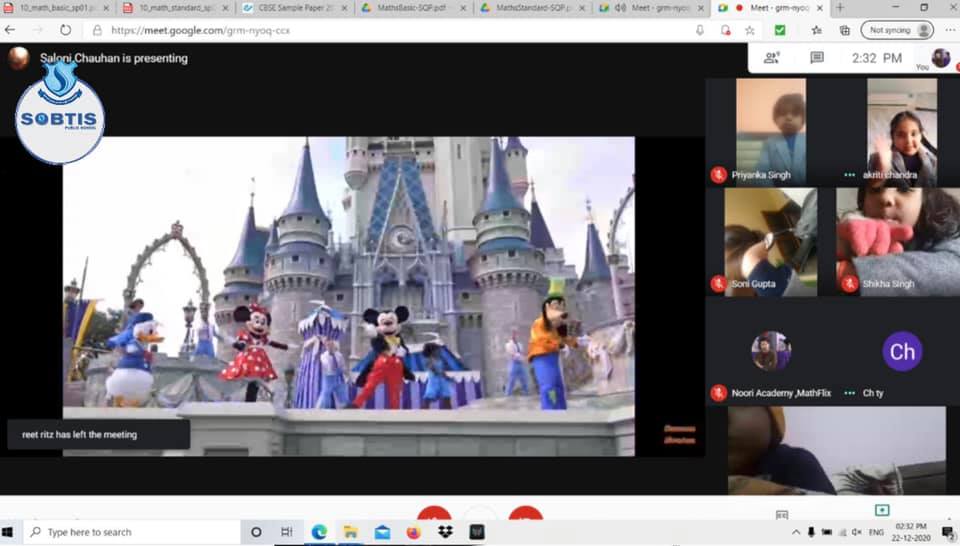960x546 pixels.
Task: Open the Meet participants list icon
Action: point(772,58)
